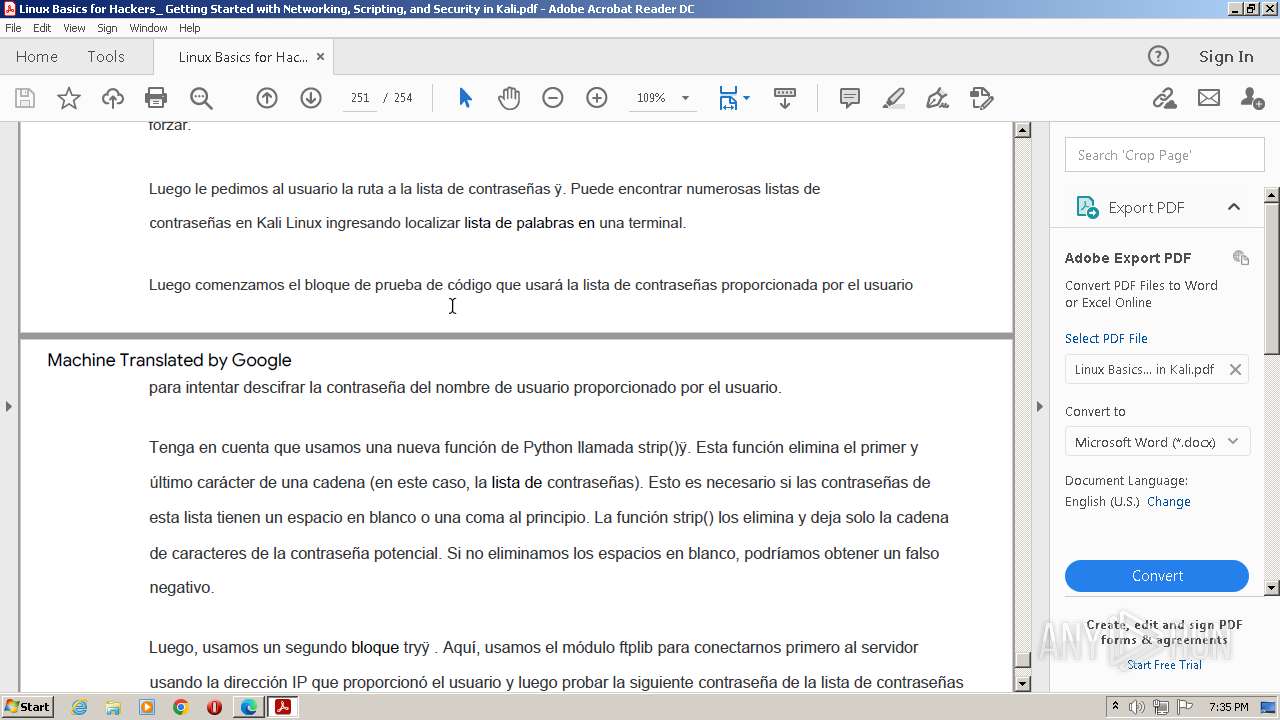1280x720 pixels.
Task: Go to previous page arrow
Action: 267,98
